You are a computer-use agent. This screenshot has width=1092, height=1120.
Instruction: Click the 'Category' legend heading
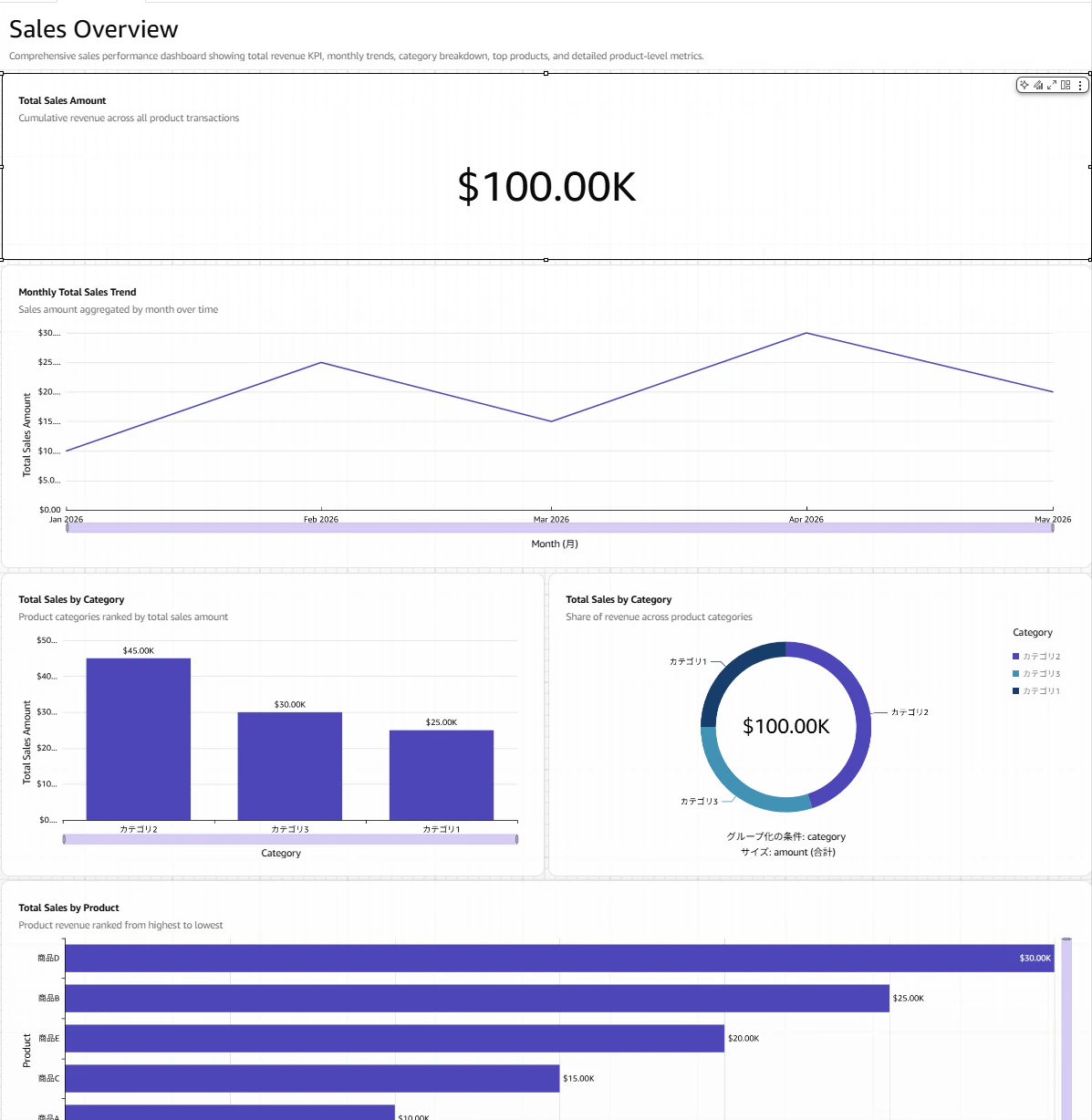(1033, 632)
